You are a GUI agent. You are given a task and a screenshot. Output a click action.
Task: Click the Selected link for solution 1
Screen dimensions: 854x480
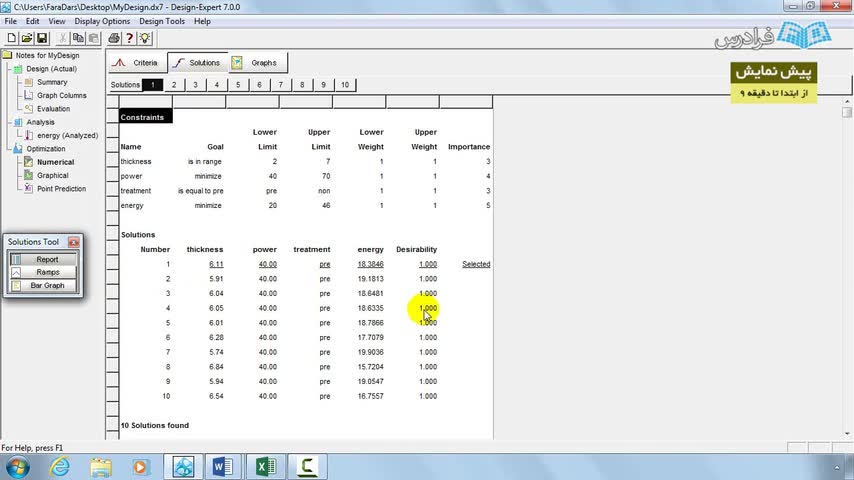click(476, 264)
